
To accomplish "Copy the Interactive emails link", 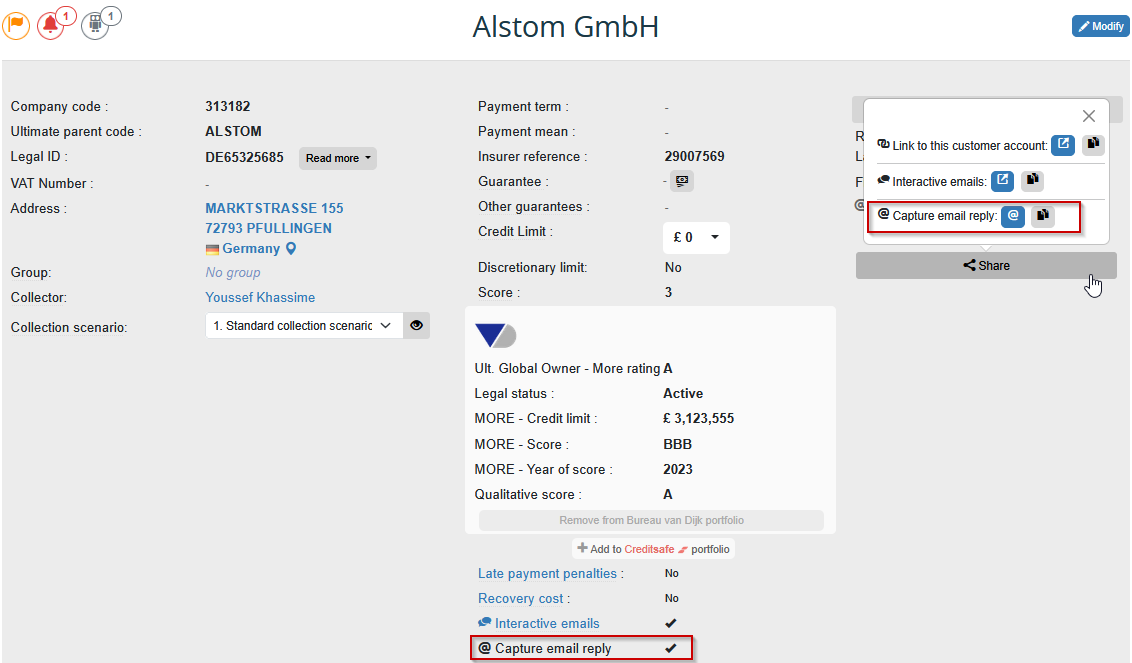I will [x=1033, y=181].
